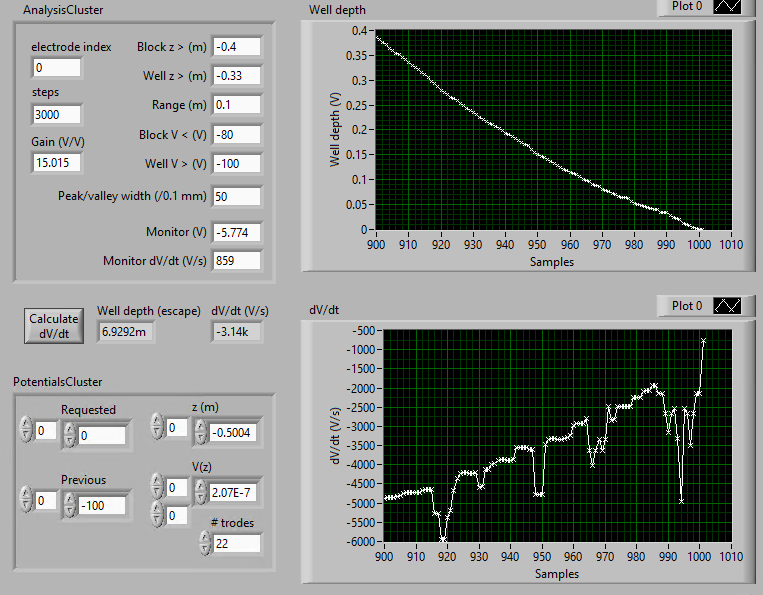Click the Peak/valley width input box
This screenshot has width=763, height=595.
point(236,196)
